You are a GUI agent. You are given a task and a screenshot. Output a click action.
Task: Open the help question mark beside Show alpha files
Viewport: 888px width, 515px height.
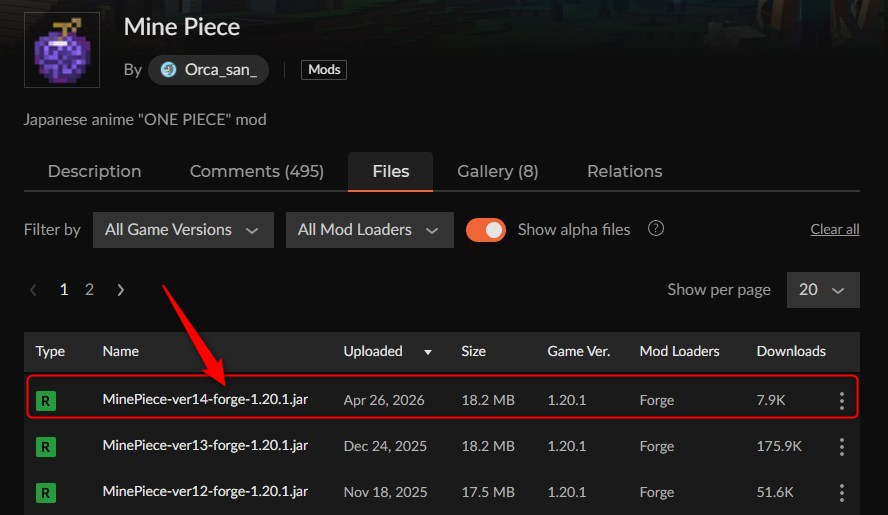click(x=656, y=229)
